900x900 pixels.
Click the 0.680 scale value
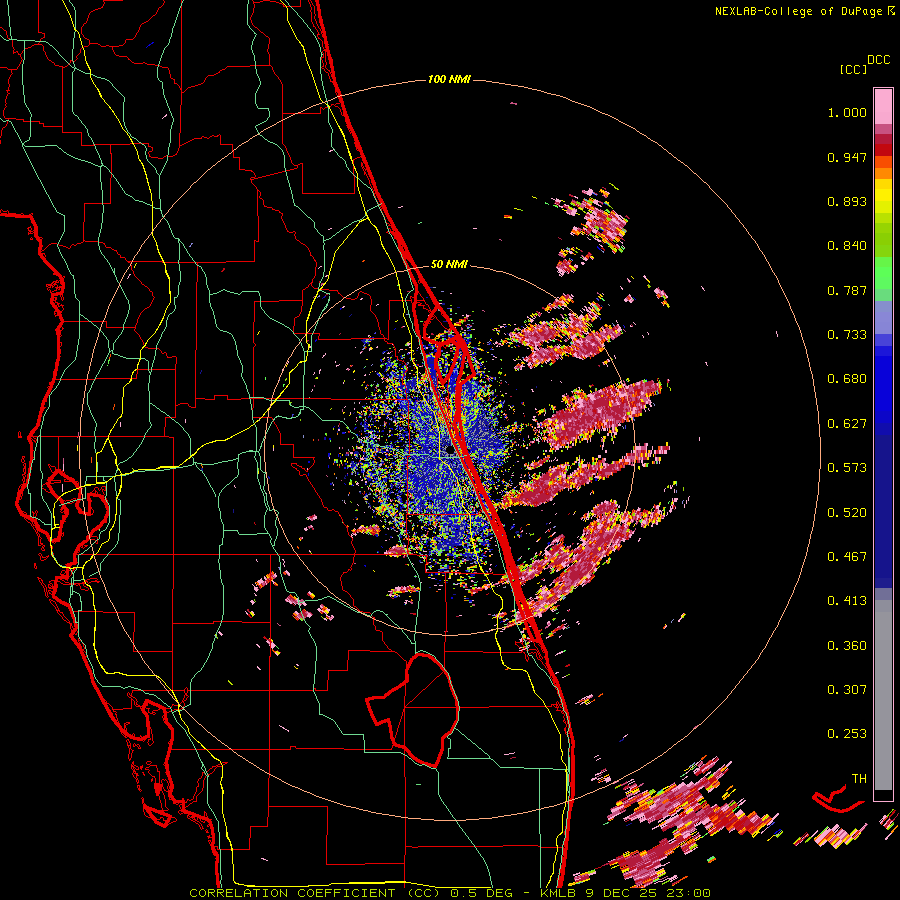pos(847,379)
